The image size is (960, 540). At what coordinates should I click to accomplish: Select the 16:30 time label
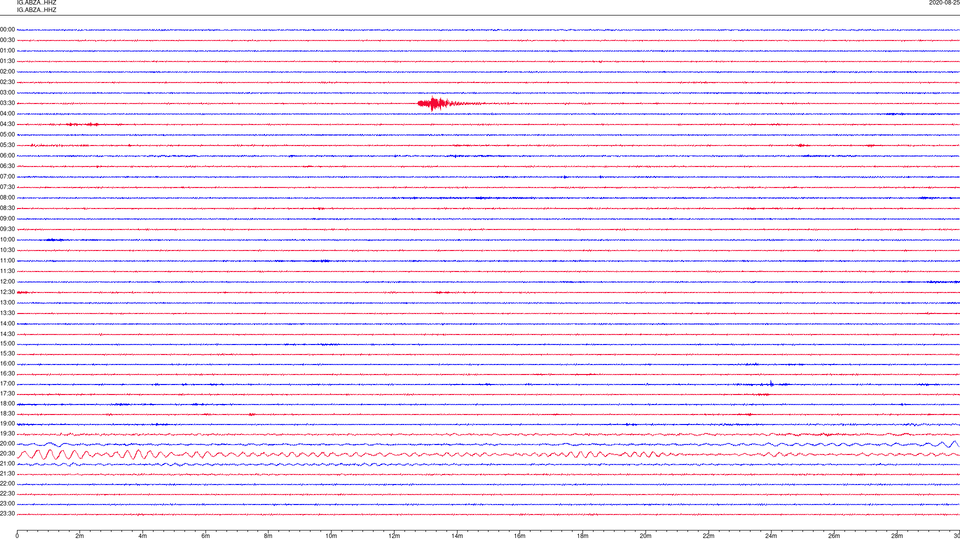tap(7, 373)
